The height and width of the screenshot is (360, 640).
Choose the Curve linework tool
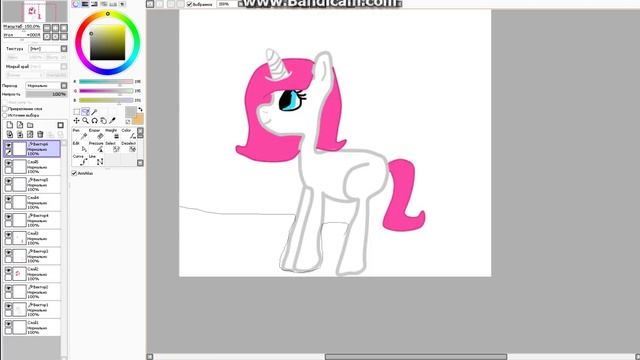point(80,160)
